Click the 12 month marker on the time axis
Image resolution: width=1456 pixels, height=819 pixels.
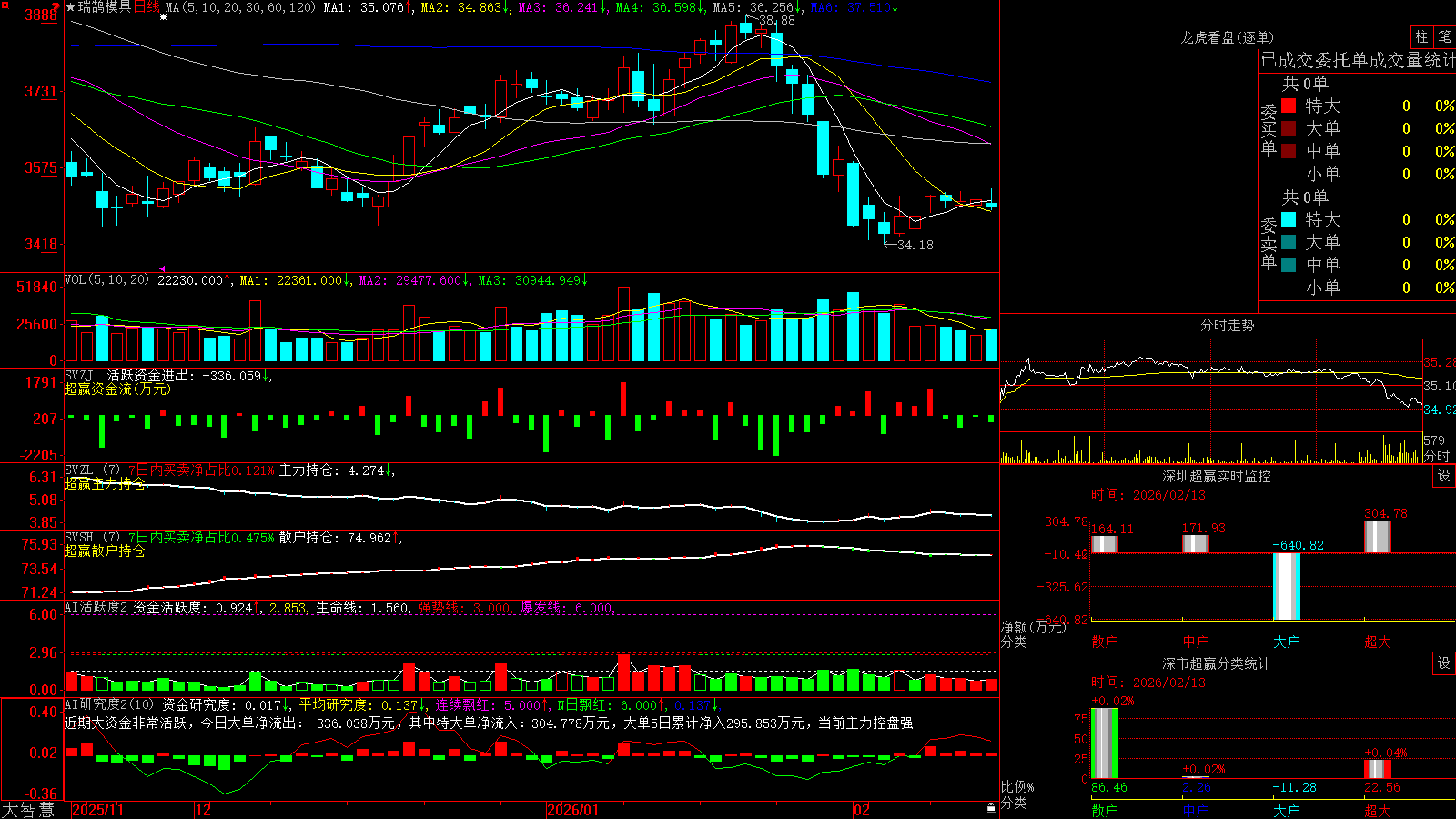click(x=203, y=810)
